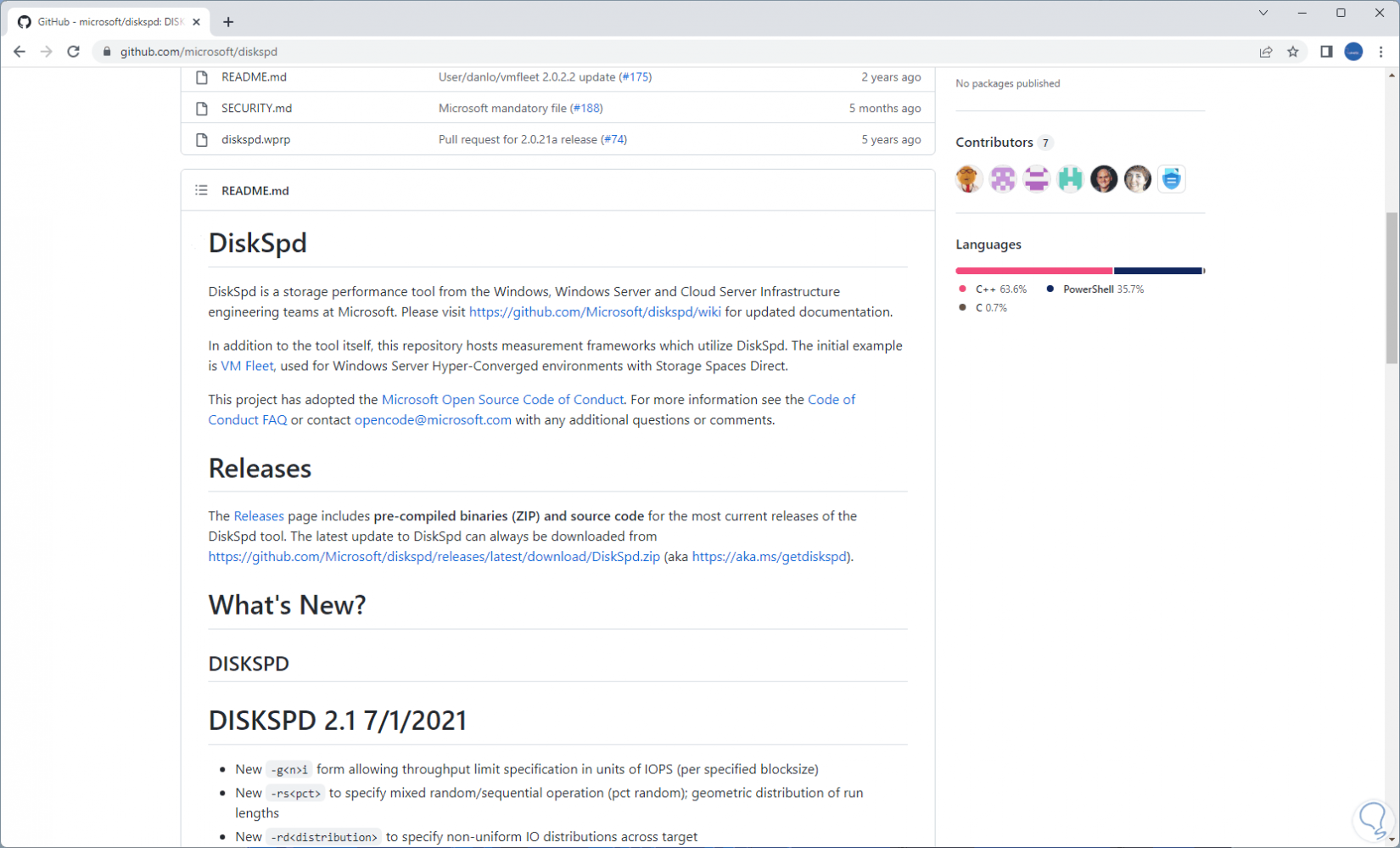Viewport: 1400px width, 848px height.
Task: Open pull request #188 link
Action: point(586,109)
